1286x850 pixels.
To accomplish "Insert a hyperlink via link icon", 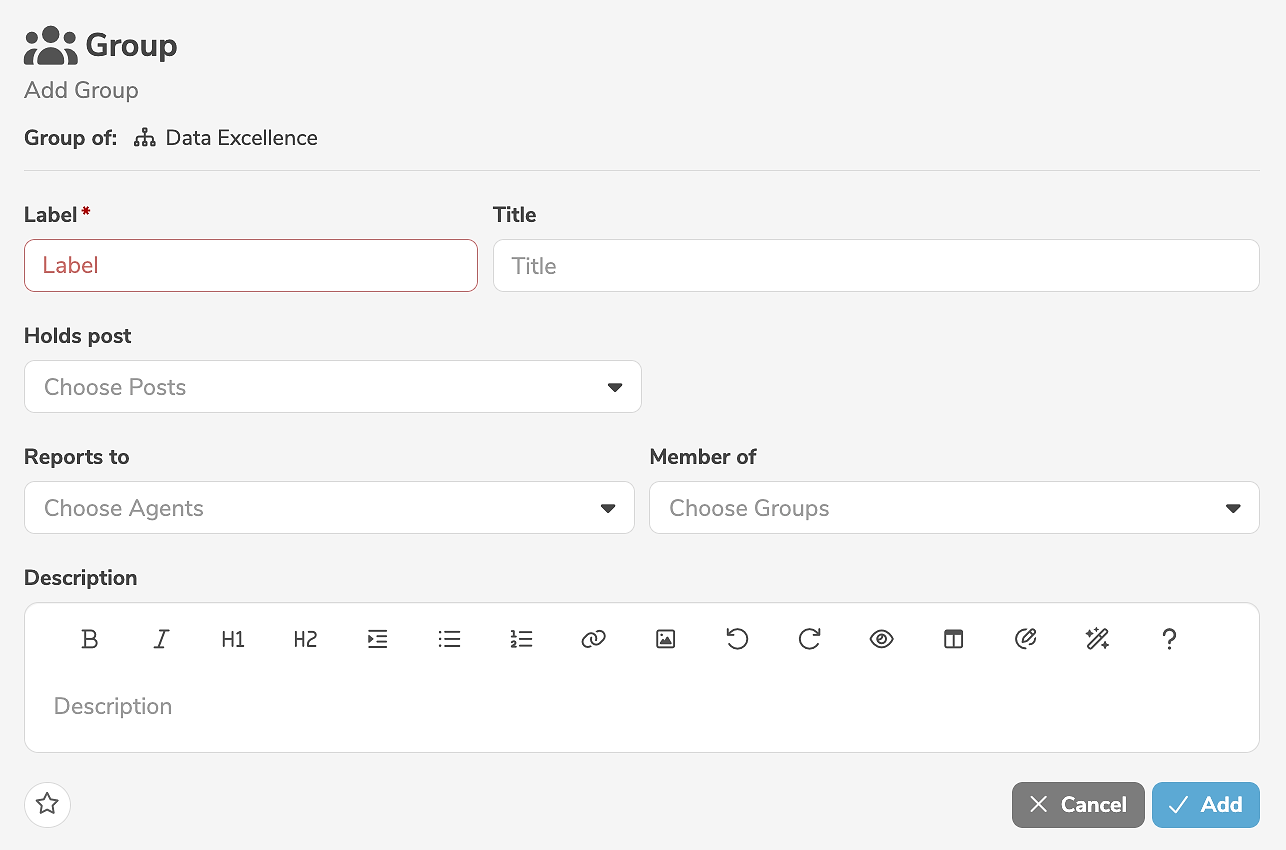I will click(x=593, y=639).
